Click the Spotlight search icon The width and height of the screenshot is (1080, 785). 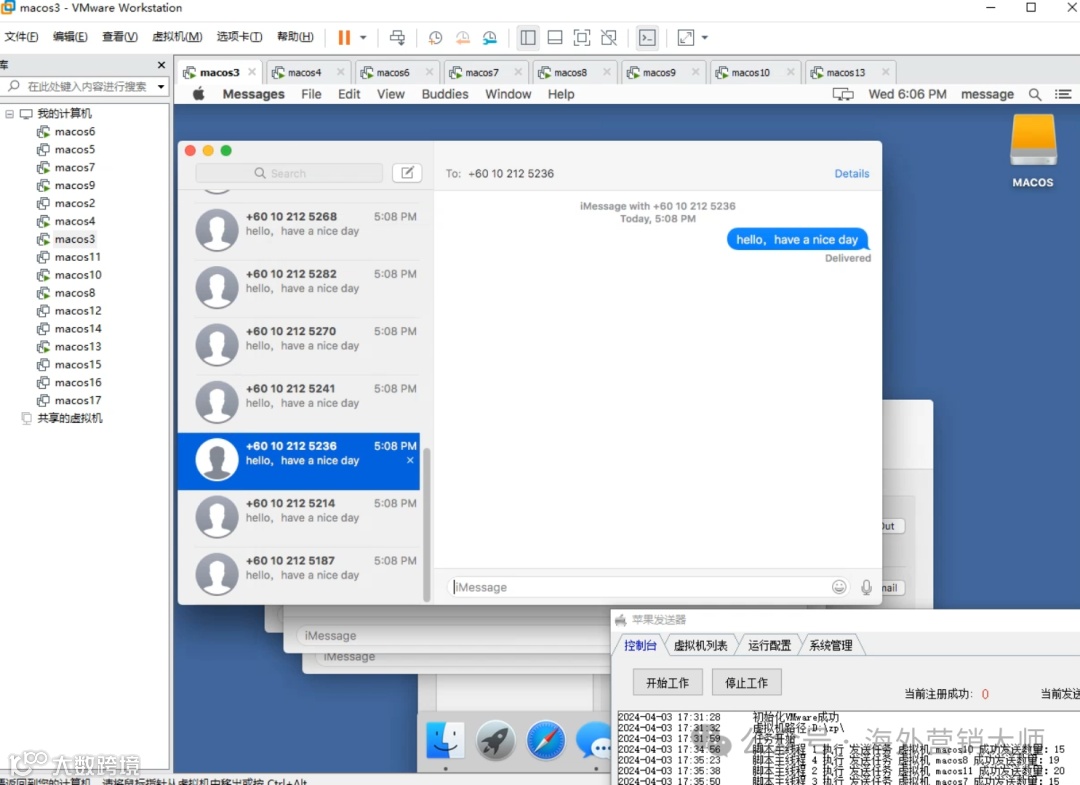coord(1035,94)
